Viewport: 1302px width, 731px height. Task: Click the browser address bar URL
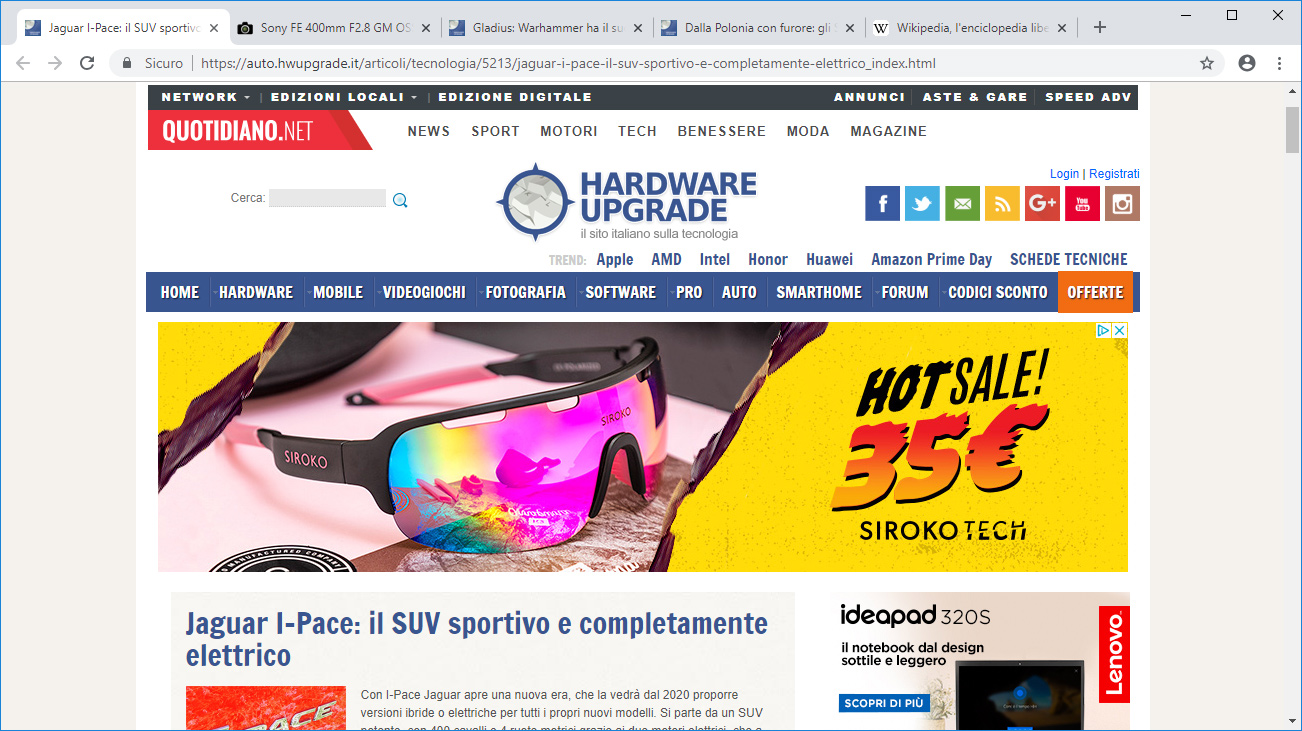(568, 63)
